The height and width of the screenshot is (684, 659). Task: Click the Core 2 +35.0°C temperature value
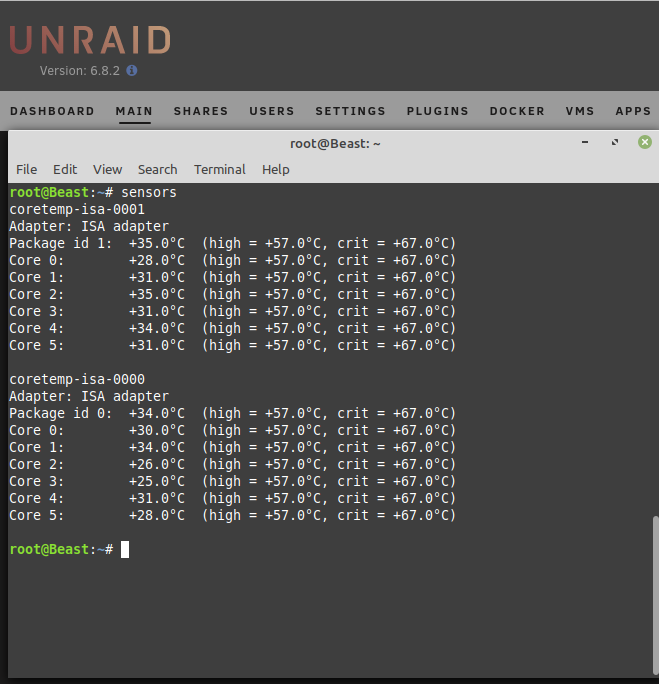point(157,294)
